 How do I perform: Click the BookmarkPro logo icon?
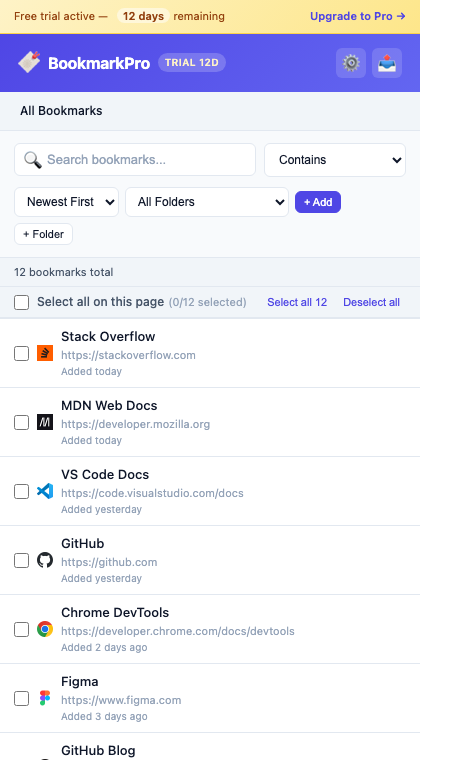pos(29,63)
